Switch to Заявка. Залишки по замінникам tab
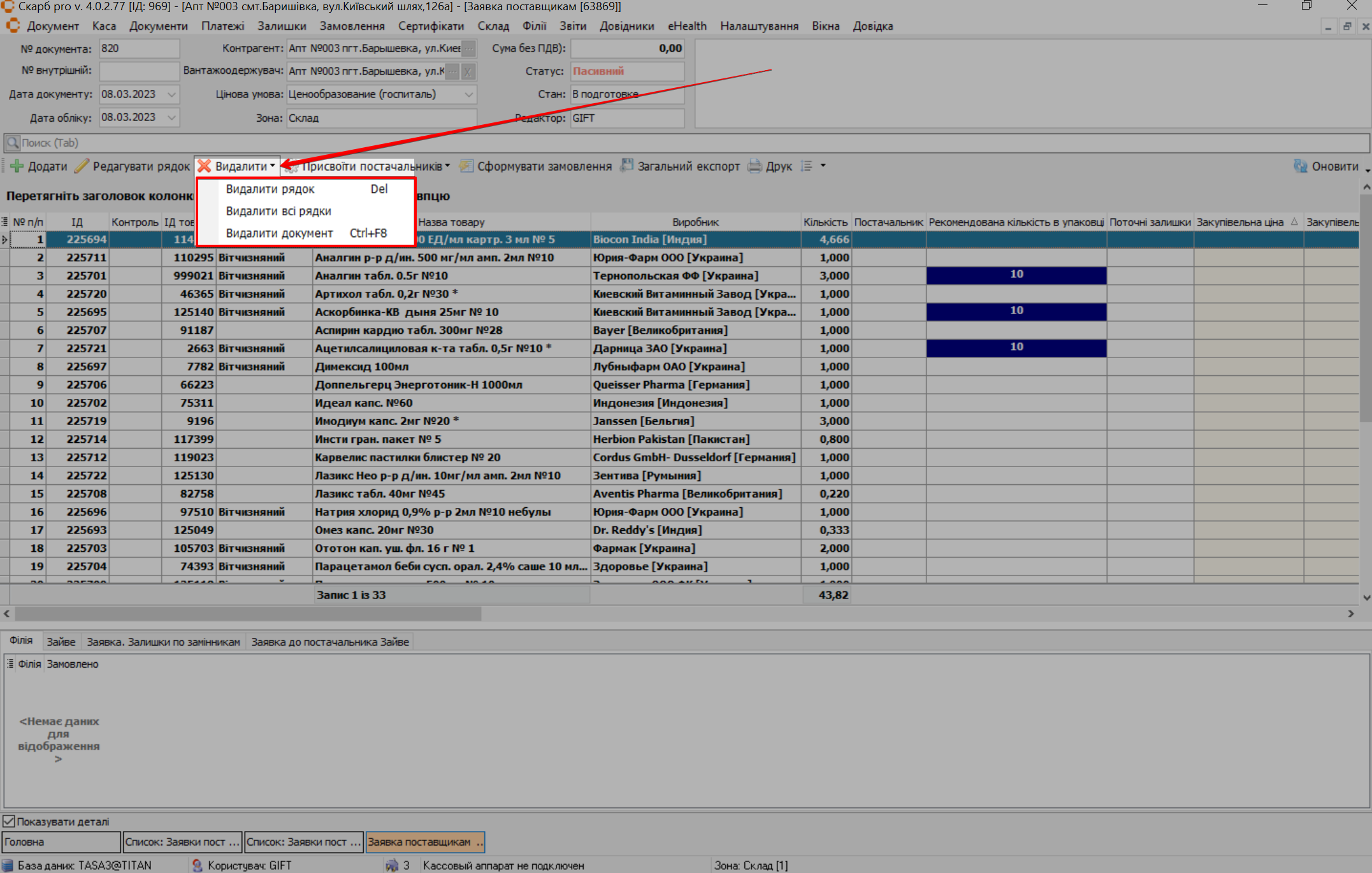The width and height of the screenshot is (1372, 873). click(163, 642)
